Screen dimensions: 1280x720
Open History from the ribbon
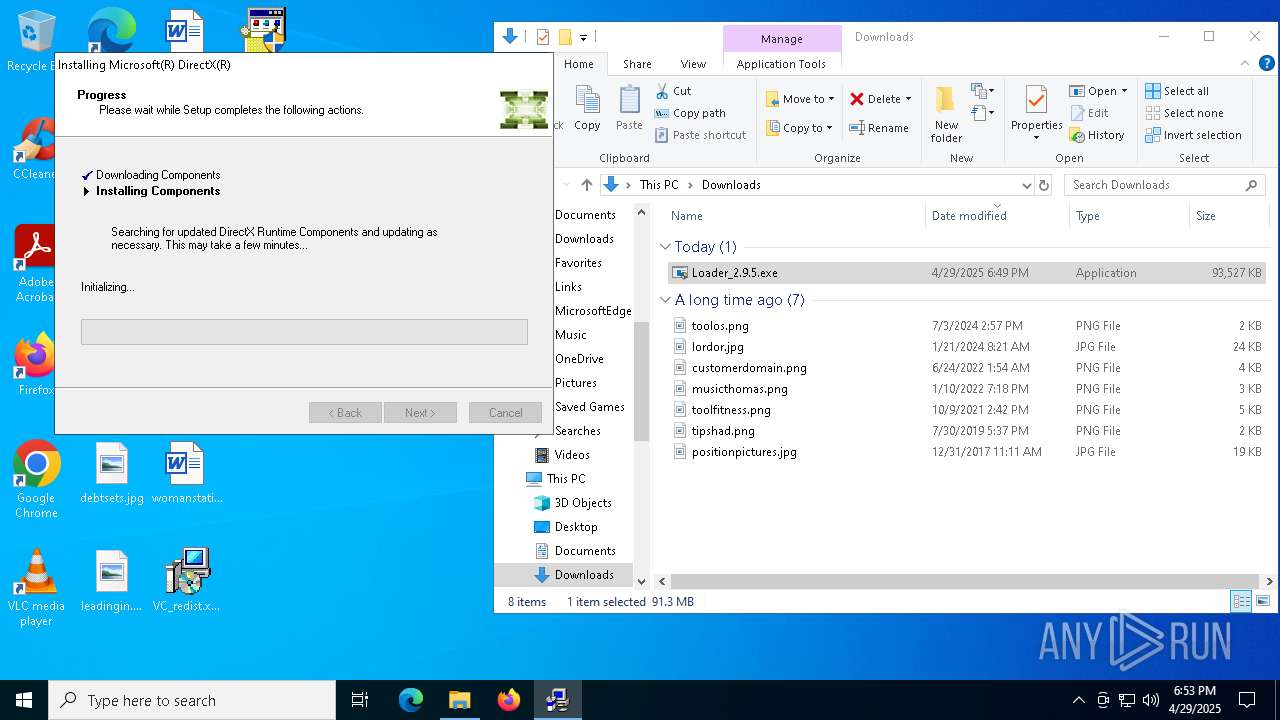[x=1097, y=135]
